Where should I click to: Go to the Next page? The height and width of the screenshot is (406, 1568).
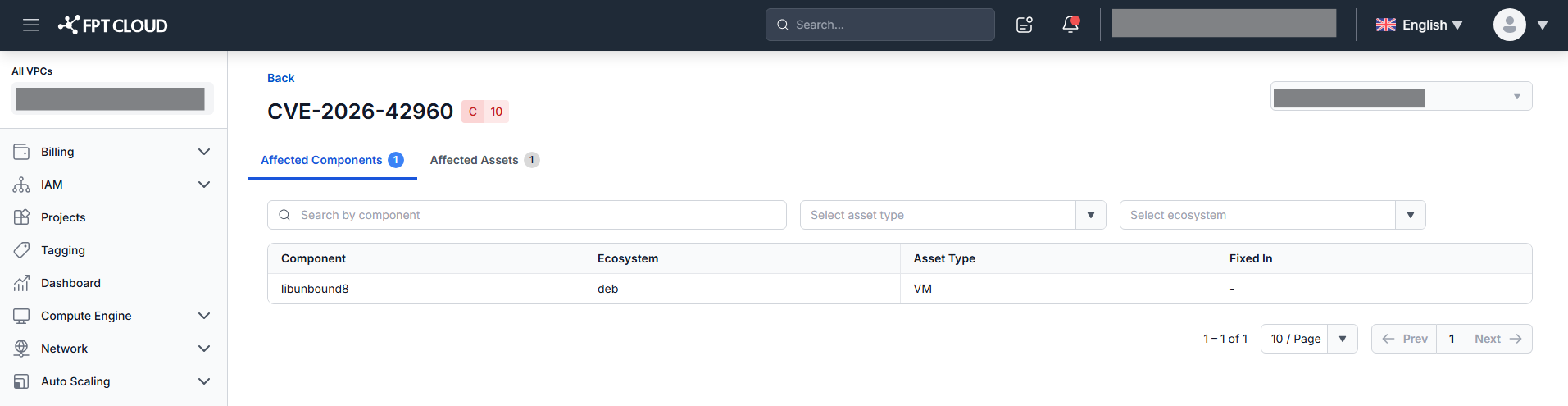point(1498,339)
